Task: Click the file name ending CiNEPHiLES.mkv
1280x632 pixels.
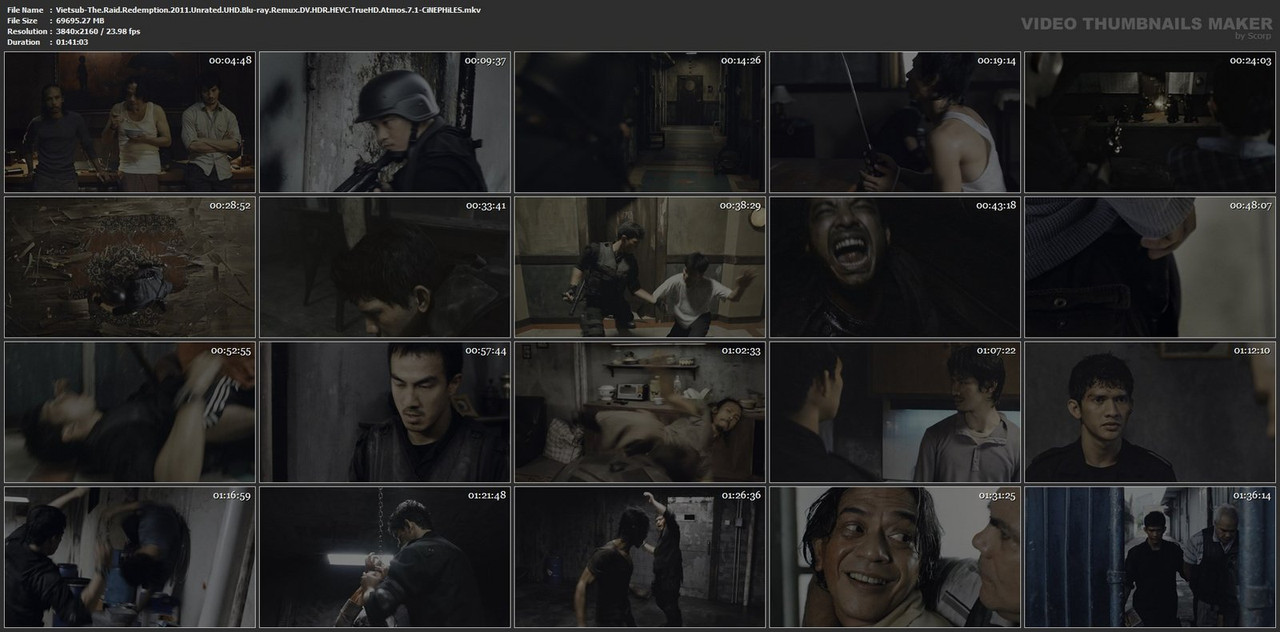Action: click(x=268, y=9)
